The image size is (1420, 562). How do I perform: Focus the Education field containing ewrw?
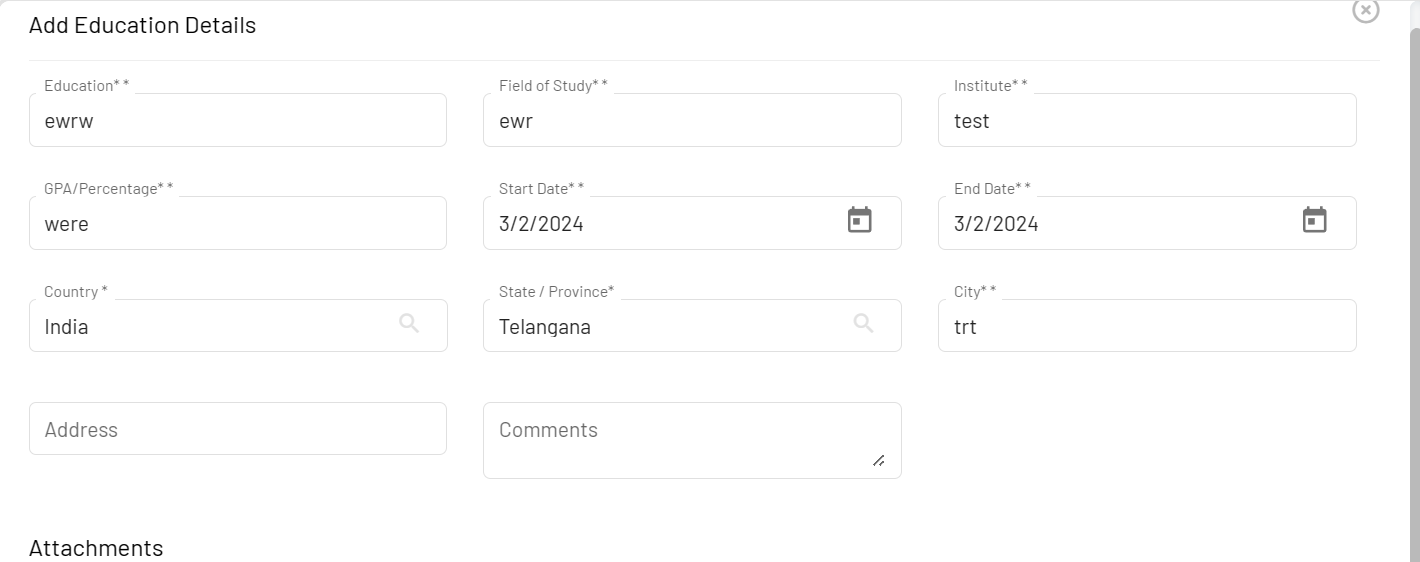(237, 121)
